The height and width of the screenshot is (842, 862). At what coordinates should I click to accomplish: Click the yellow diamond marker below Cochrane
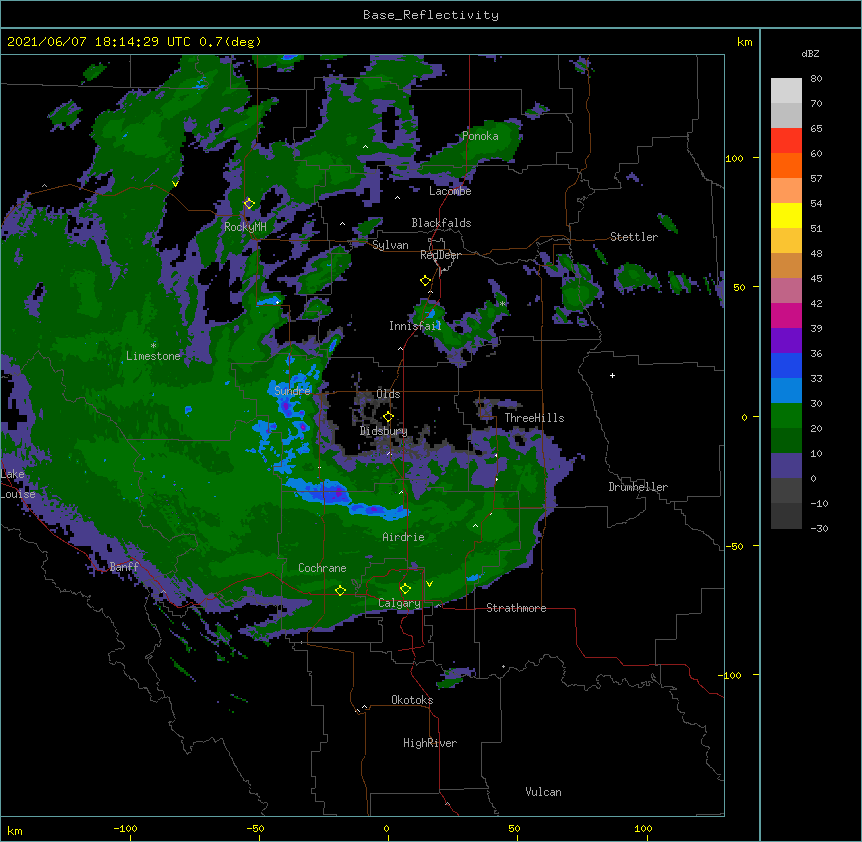[340, 590]
